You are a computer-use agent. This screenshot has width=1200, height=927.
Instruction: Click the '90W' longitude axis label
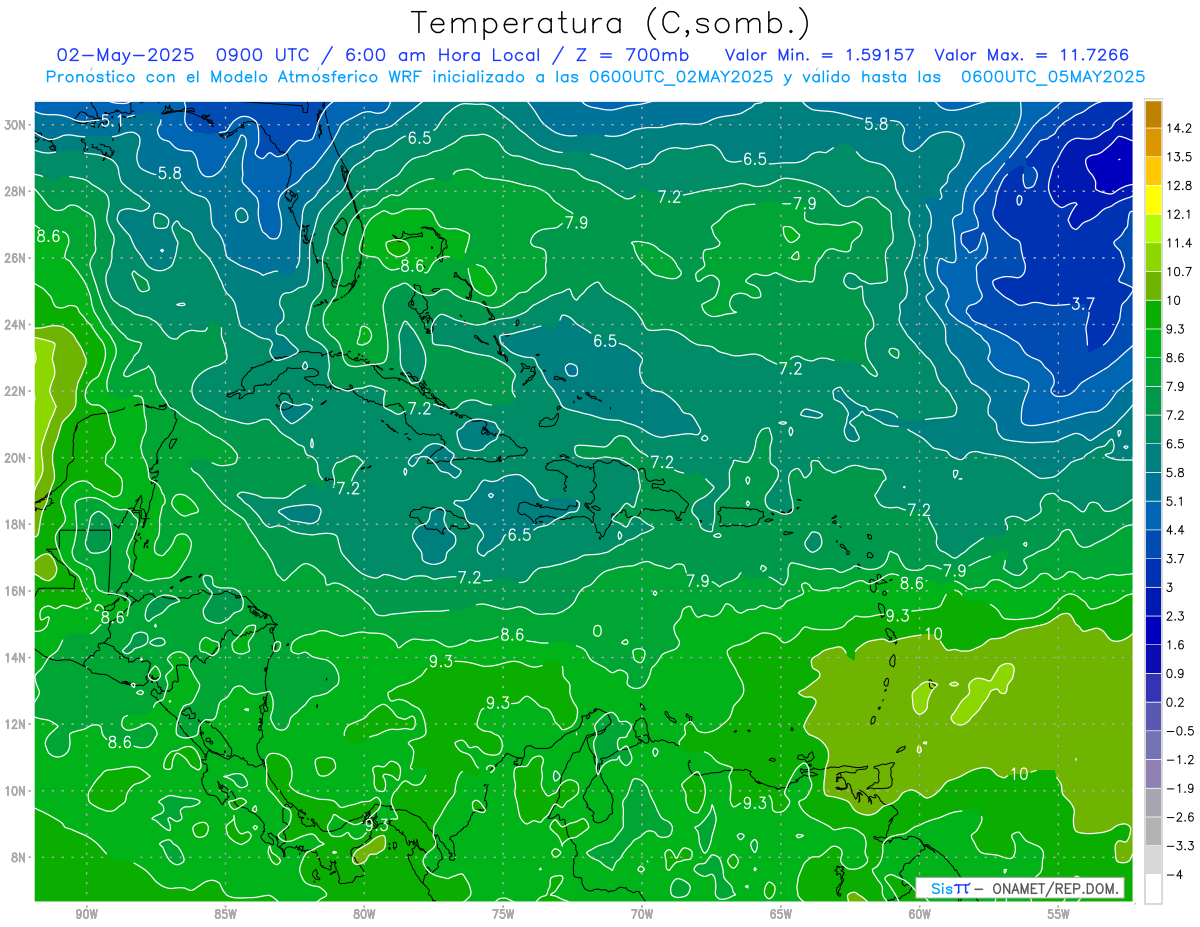86,913
